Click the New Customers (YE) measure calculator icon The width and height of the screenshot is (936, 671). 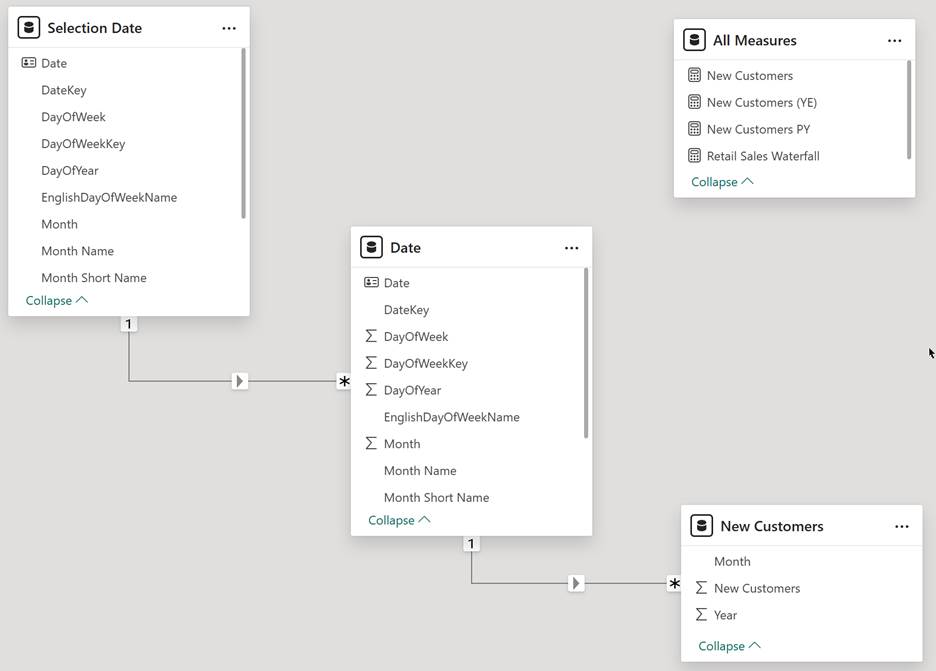click(x=694, y=102)
